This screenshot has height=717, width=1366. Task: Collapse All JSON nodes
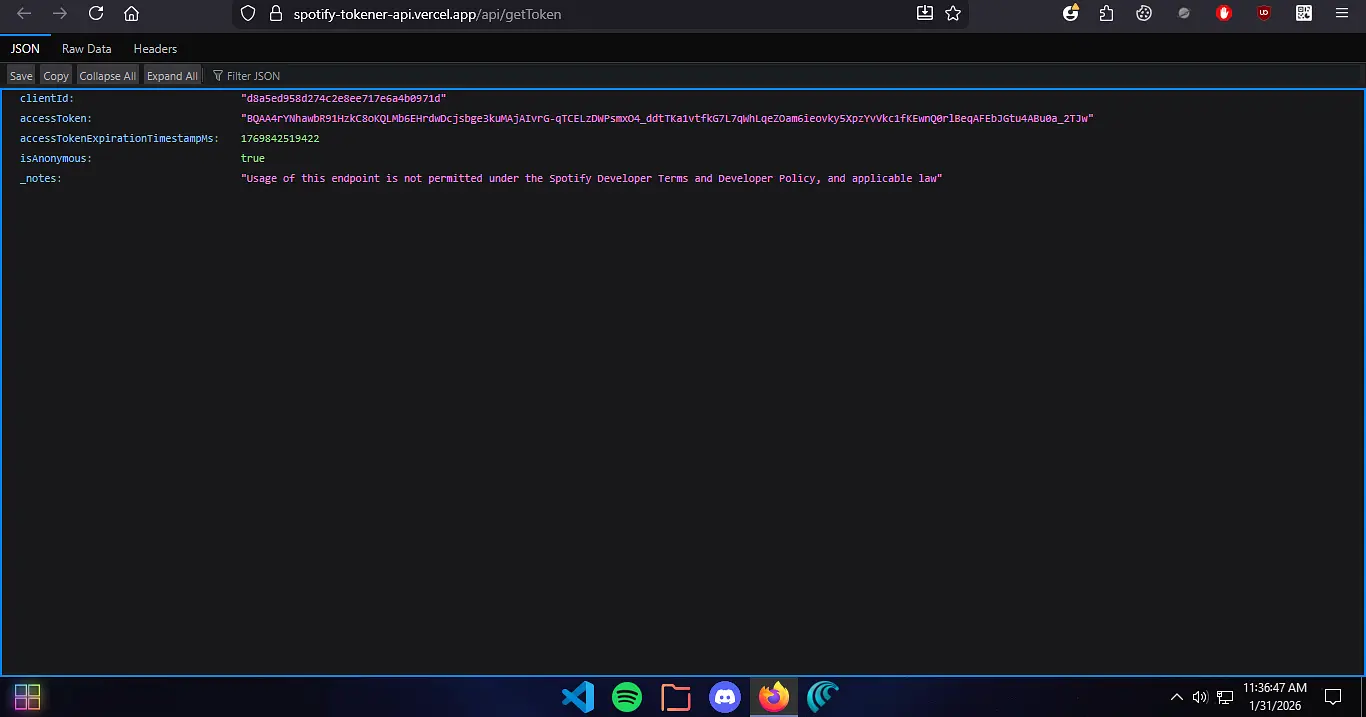tap(107, 76)
